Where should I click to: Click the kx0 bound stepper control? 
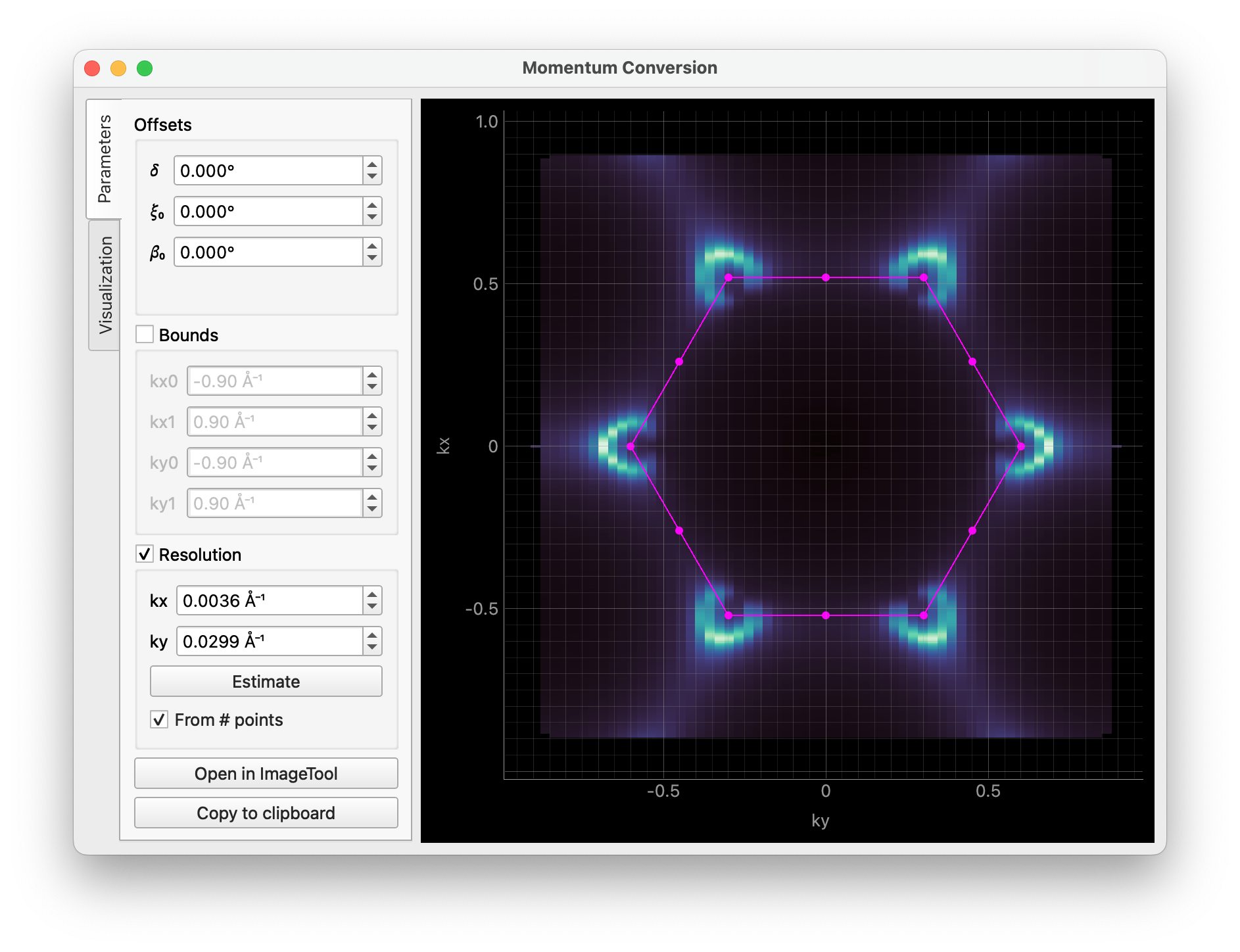coord(371,380)
